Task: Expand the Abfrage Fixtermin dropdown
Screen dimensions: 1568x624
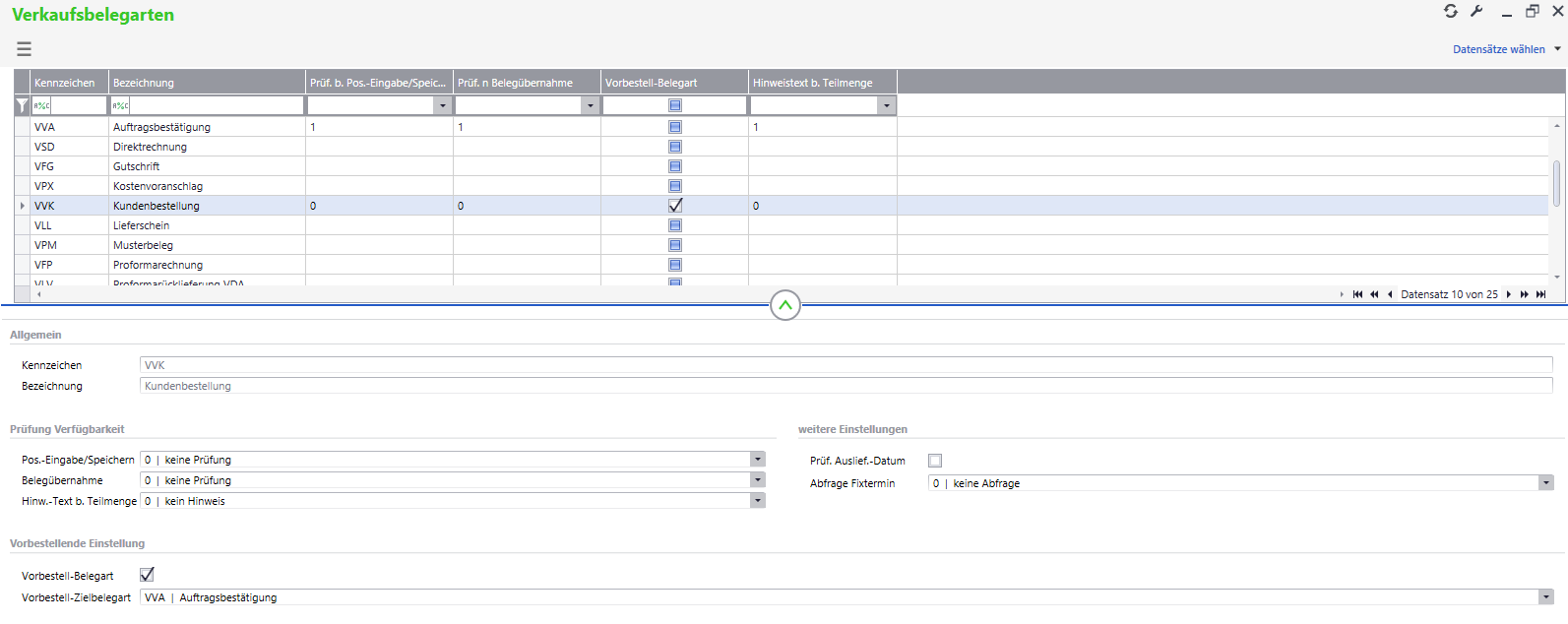Action: pyautogui.click(x=1545, y=483)
